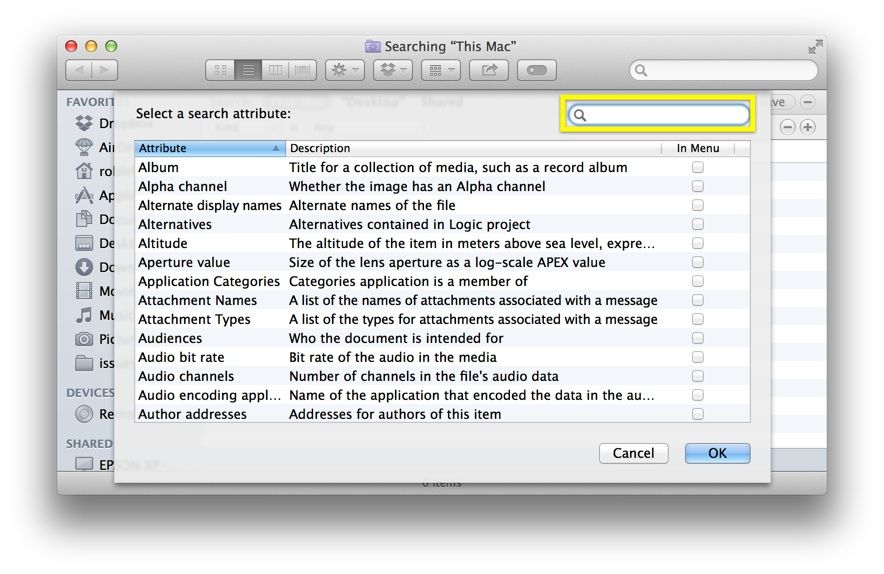Image resolution: width=884 pixels, height=574 pixels.
Task: Switch to column view in the toolbar
Action: (x=275, y=70)
